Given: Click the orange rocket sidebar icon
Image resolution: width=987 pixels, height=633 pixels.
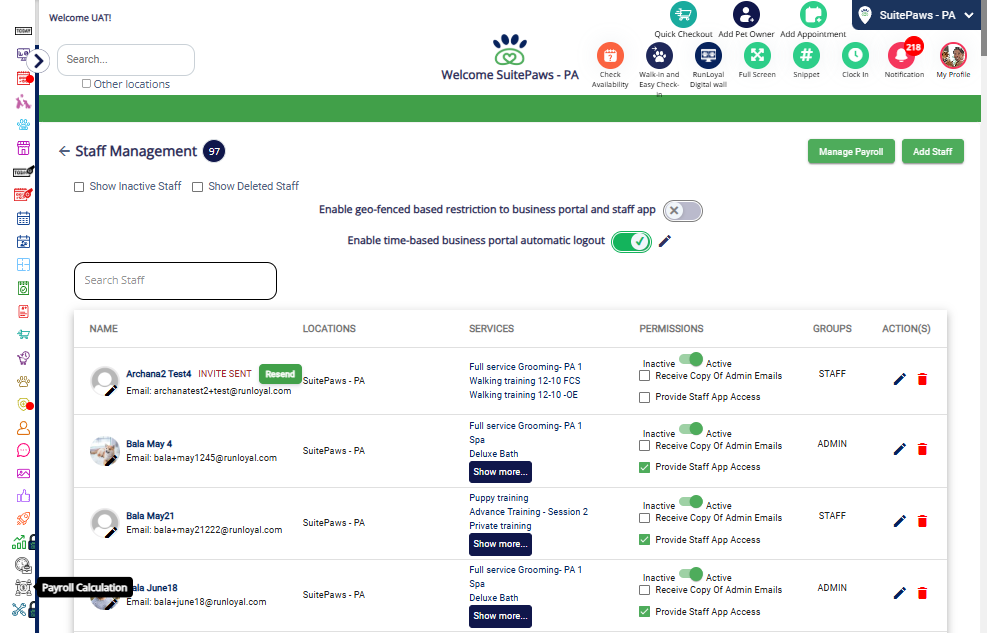Looking at the screenshot, I should (23, 519).
